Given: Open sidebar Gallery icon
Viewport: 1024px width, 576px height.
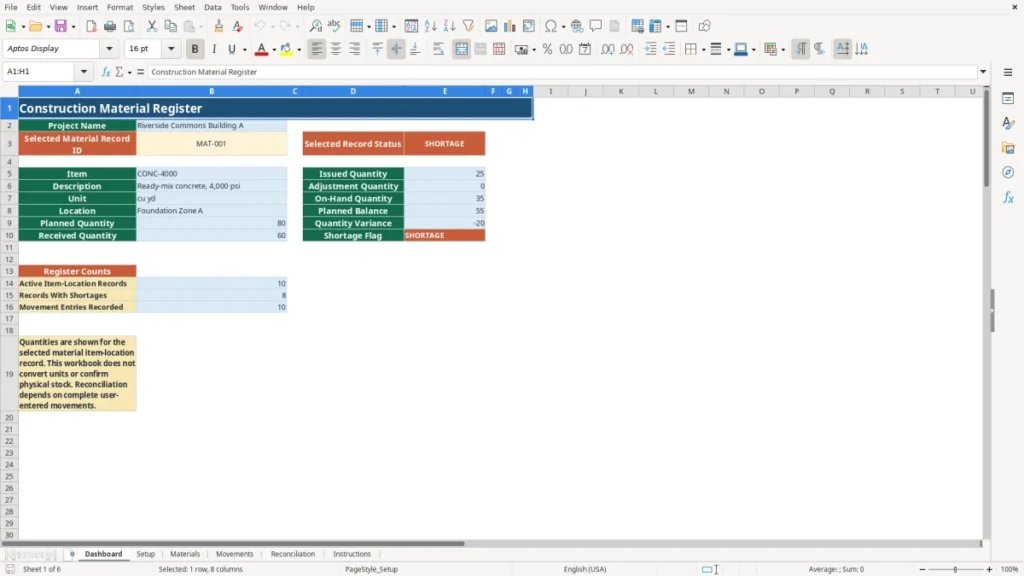Looking at the screenshot, I should pos(1008,148).
